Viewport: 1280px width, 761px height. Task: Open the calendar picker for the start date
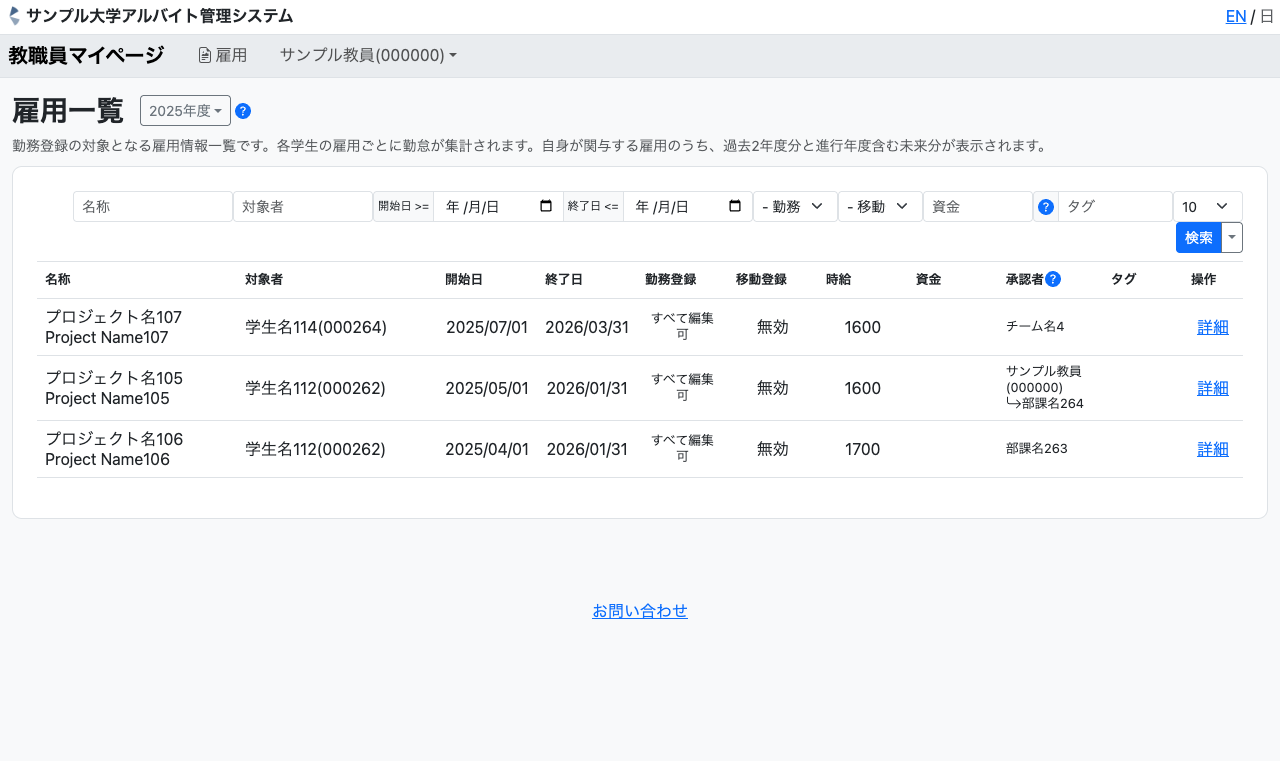tap(546, 206)
